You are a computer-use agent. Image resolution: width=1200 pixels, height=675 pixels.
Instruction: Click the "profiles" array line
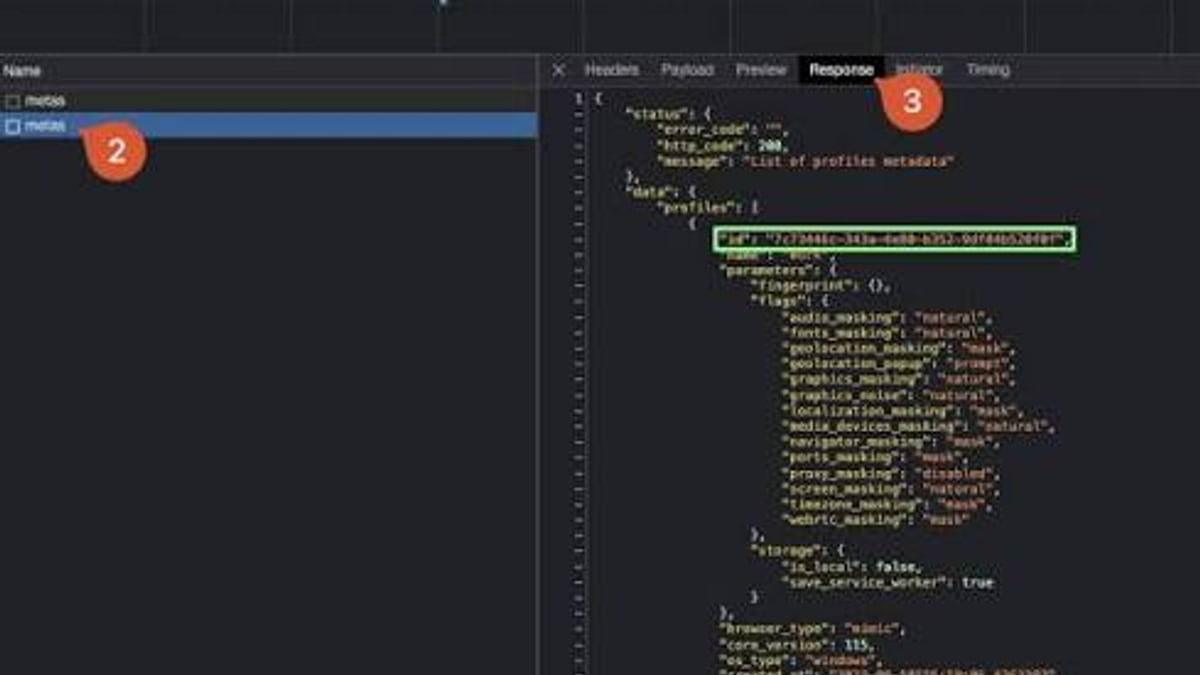708,208
